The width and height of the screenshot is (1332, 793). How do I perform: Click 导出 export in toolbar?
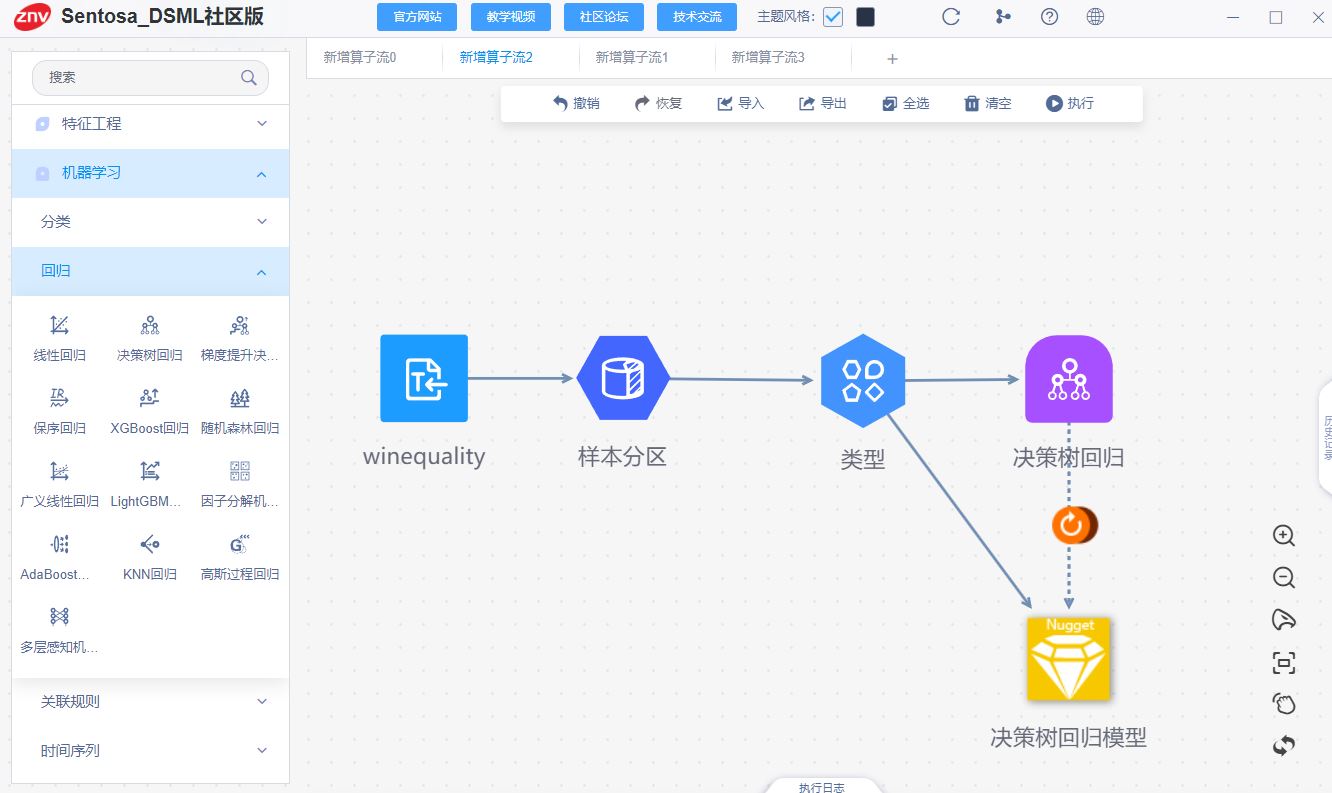823,103
